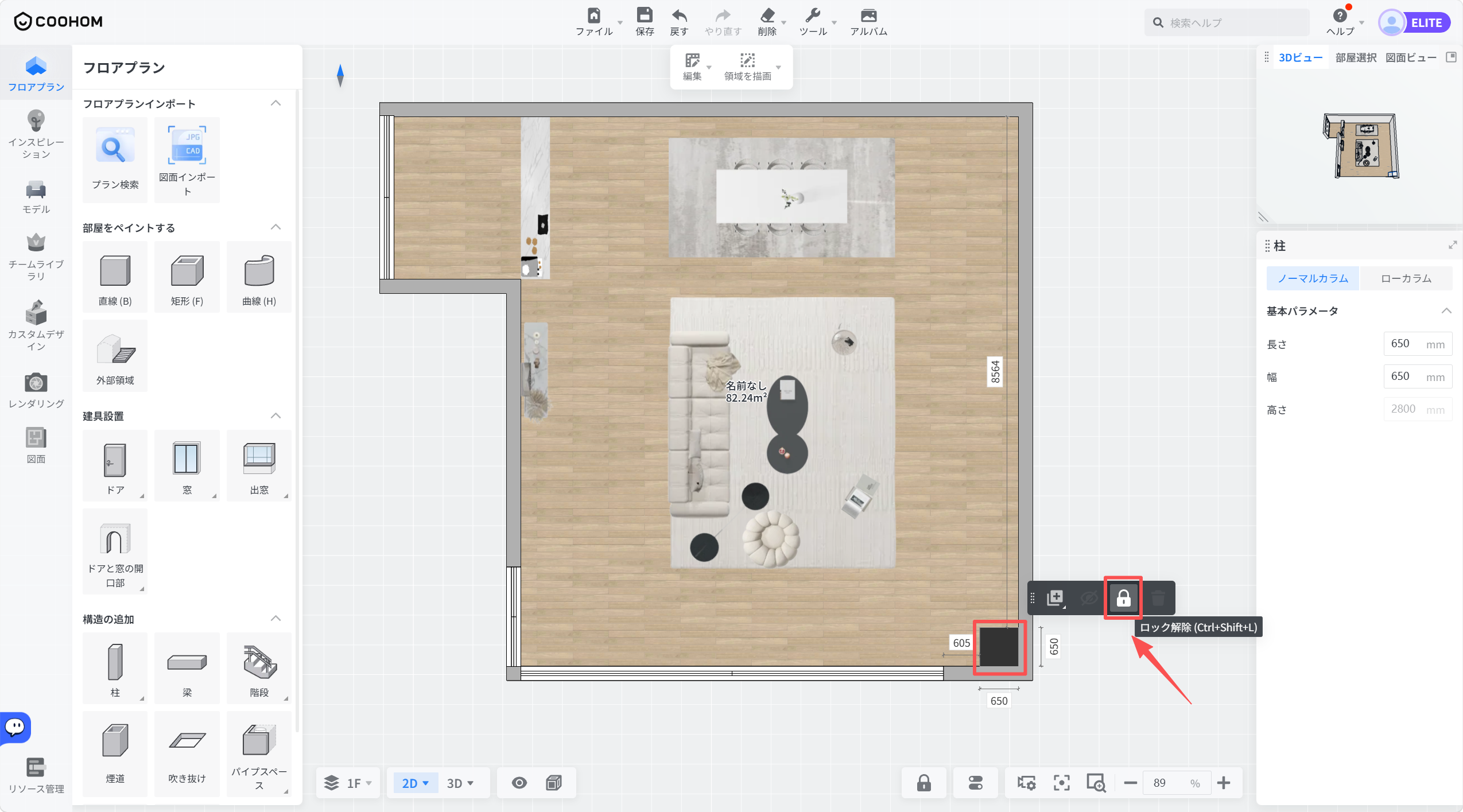Image resolution: width=1463 pixels, height=812 pixels.
Task: Collapse the 基本パラメータ section
Action: 1446,310
